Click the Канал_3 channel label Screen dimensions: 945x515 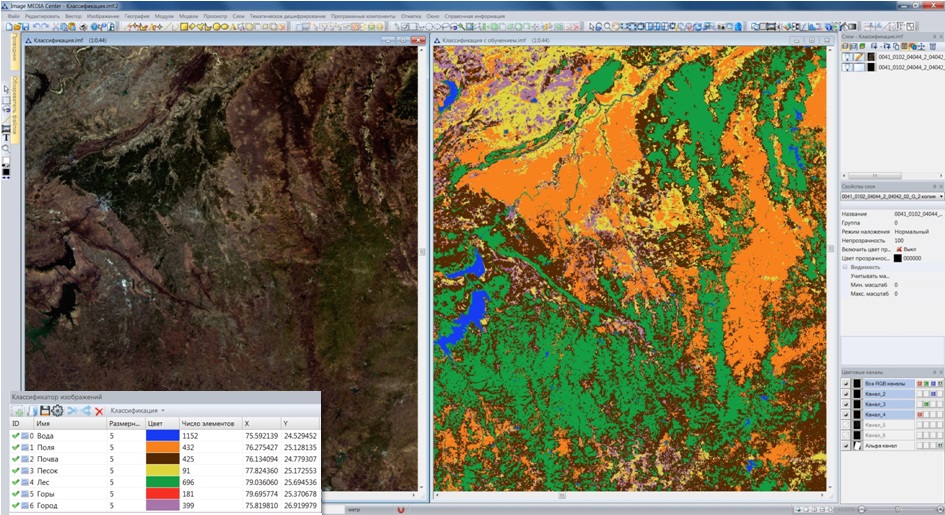tap(875, 404)
